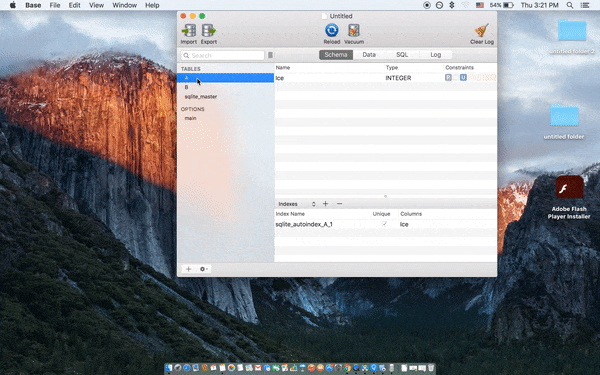Click inside the Search input field
Viewport: 600px width, 375px height.
(x=222, y=55)
